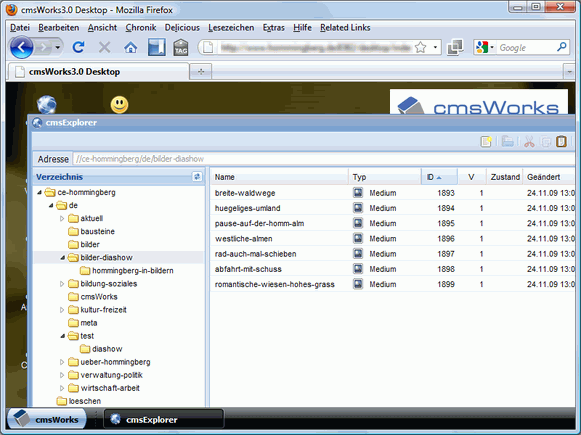Screen dimensions: 581x435
Task: Click the Delicious bookmarks sidebar icon
Action: coord(157,47)
